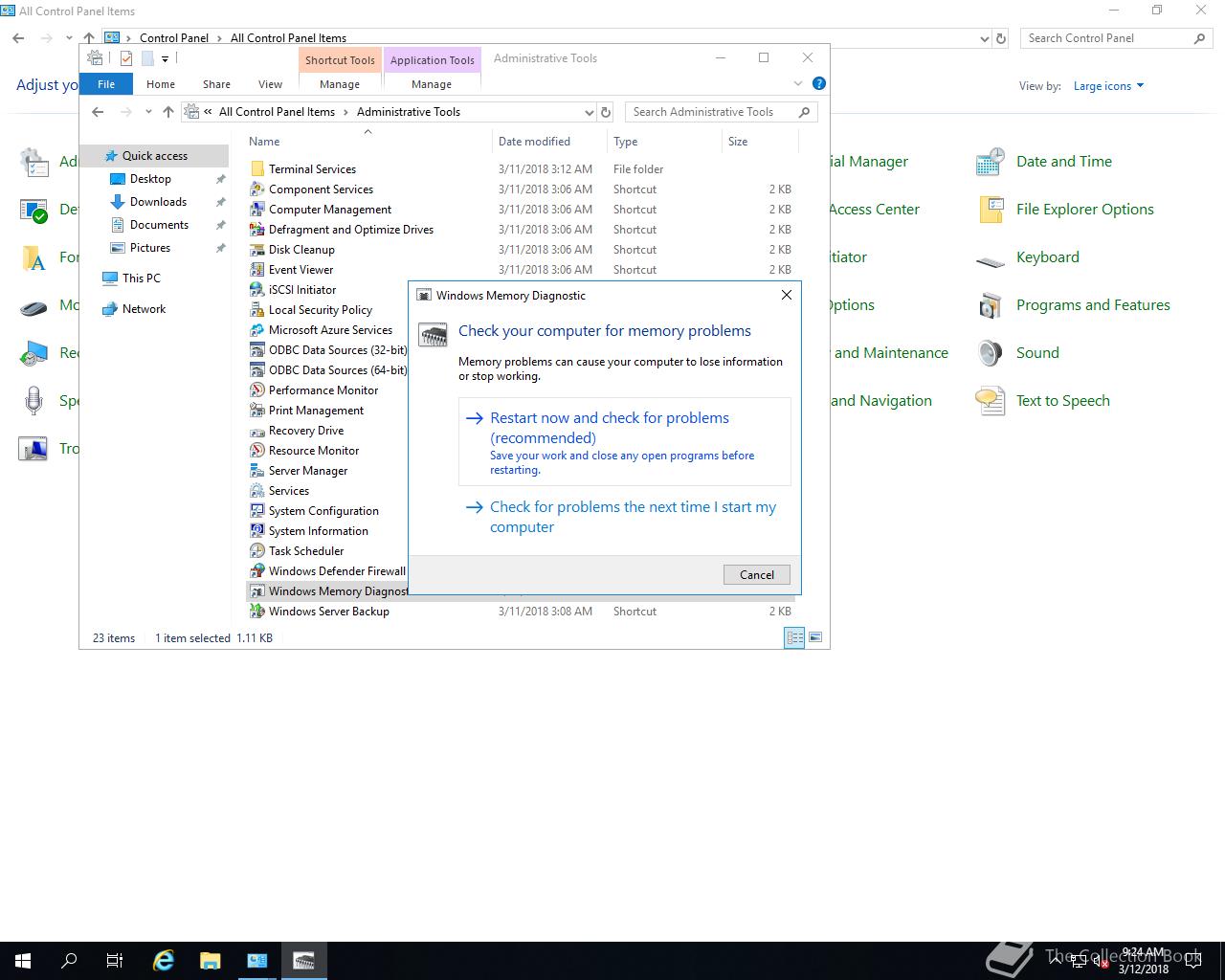This screenshot has width=1225, height=980.
Task: Open the View ribbon tab
Action: (270, 84)
